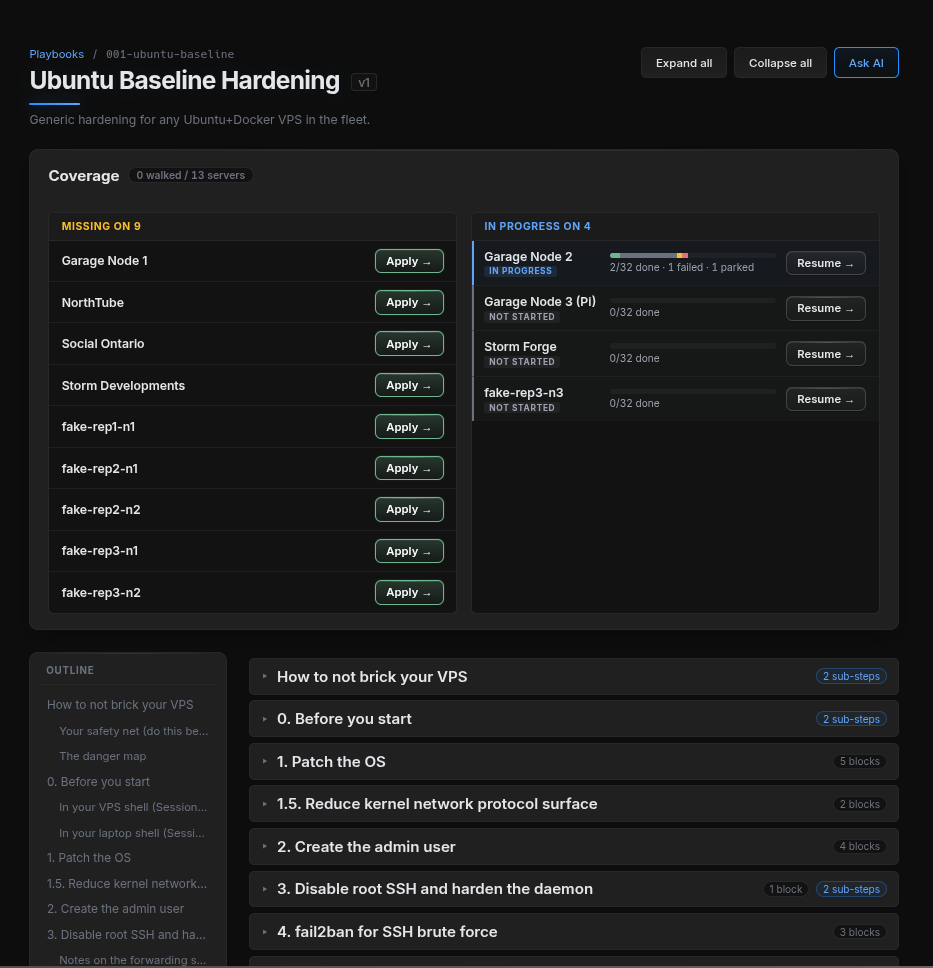Click the '0 walked / 13 servers' badge
The image size is (933, 968).
(190, 175)
